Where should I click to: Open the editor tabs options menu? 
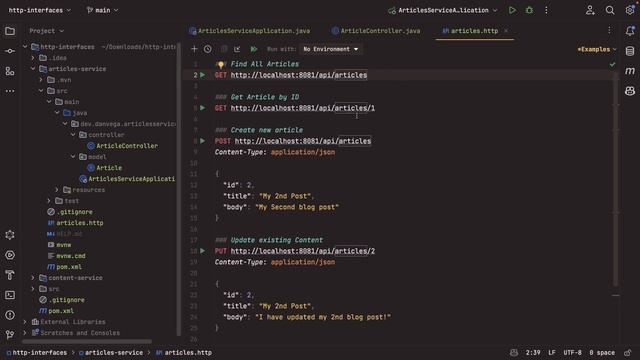pos(609,31)
